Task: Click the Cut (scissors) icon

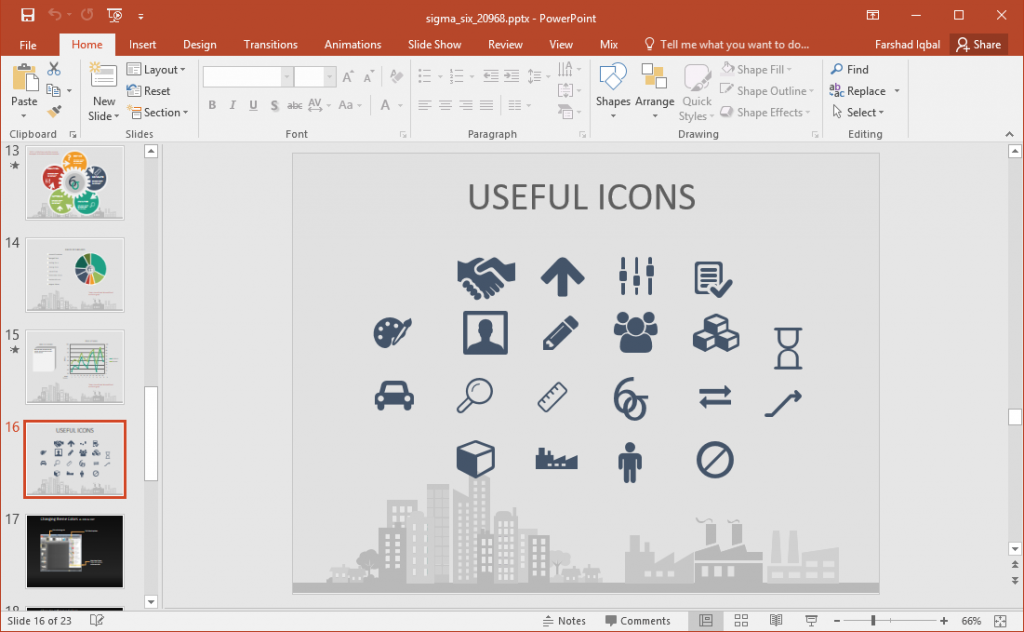Action: (x=55, y=68)
